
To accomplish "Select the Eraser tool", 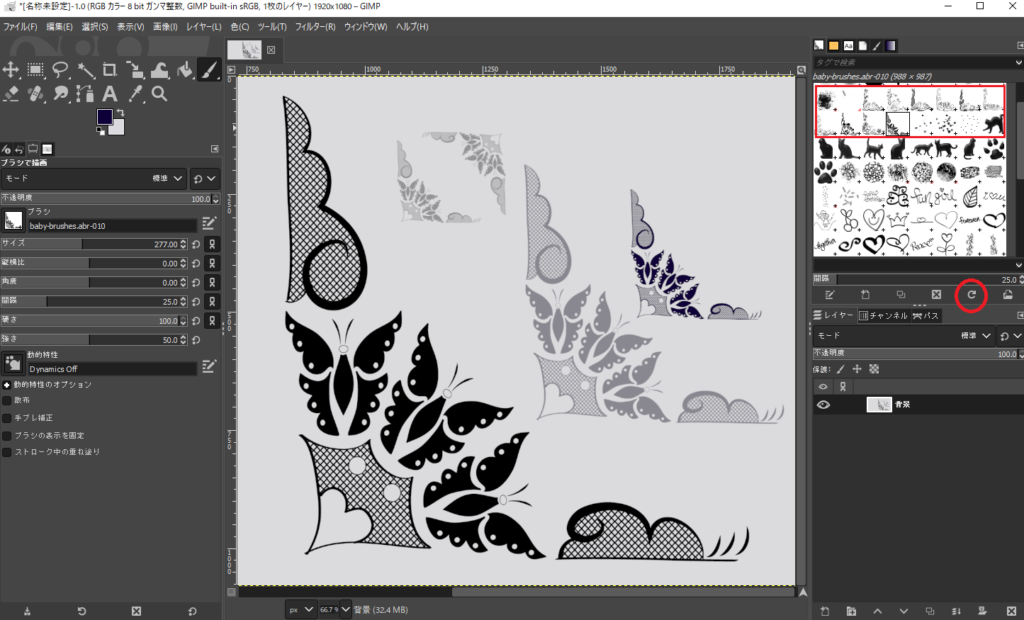I will tap(11, 93).
